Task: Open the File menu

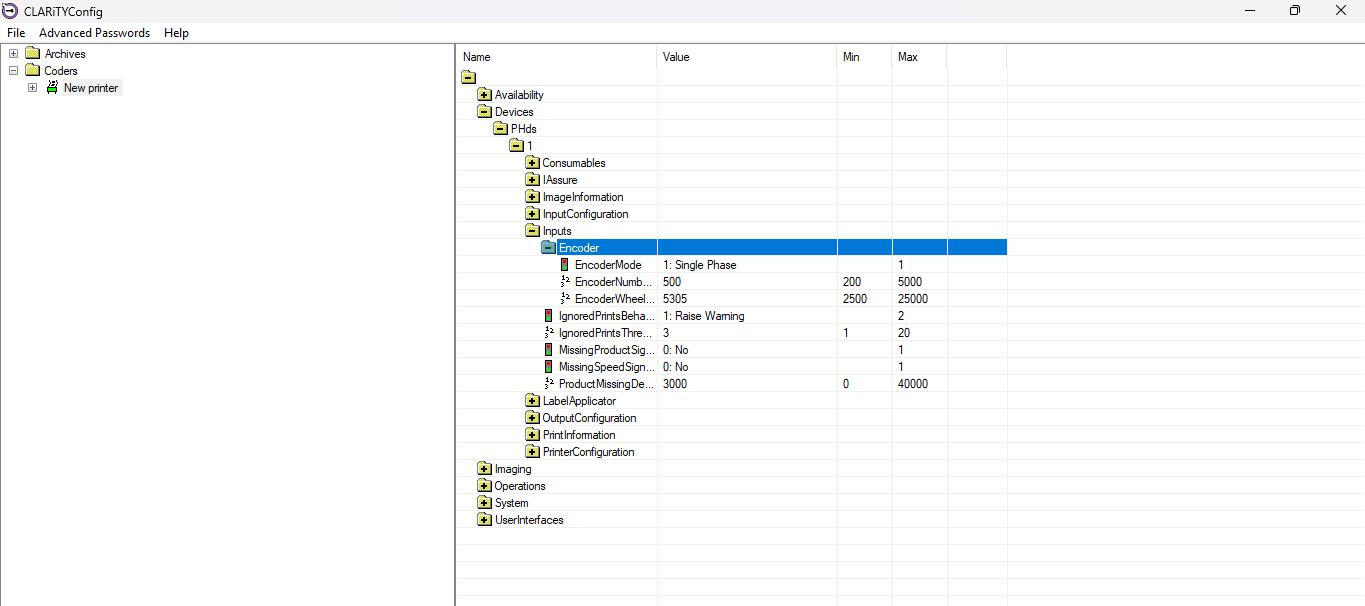Action: pyautogui.click(x=16, y=33)
